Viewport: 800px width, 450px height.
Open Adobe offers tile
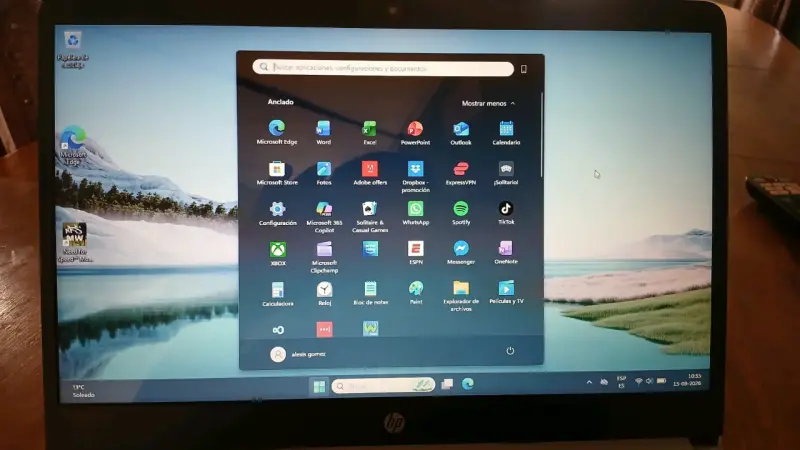[370, 173]
